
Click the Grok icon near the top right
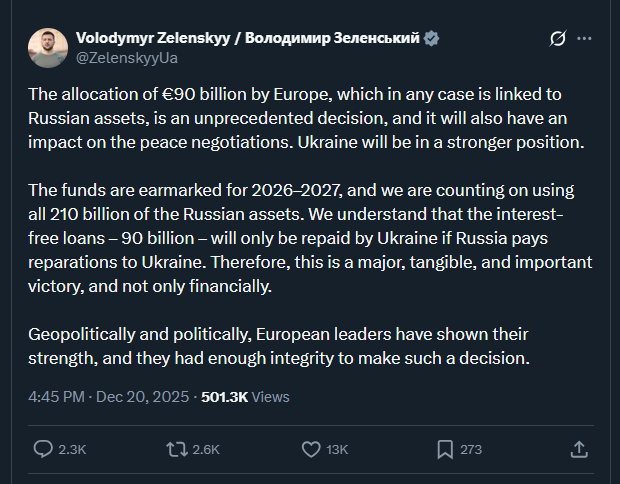558,39
